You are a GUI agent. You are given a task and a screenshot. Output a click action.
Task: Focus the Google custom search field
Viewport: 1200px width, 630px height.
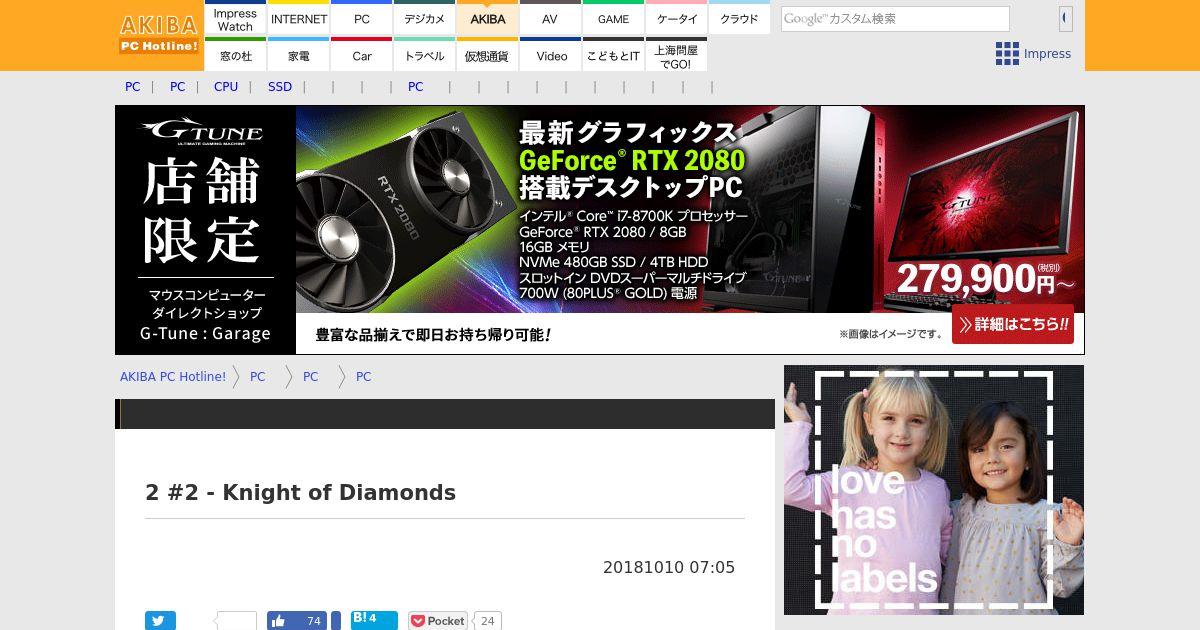click(x=895, y=19)
